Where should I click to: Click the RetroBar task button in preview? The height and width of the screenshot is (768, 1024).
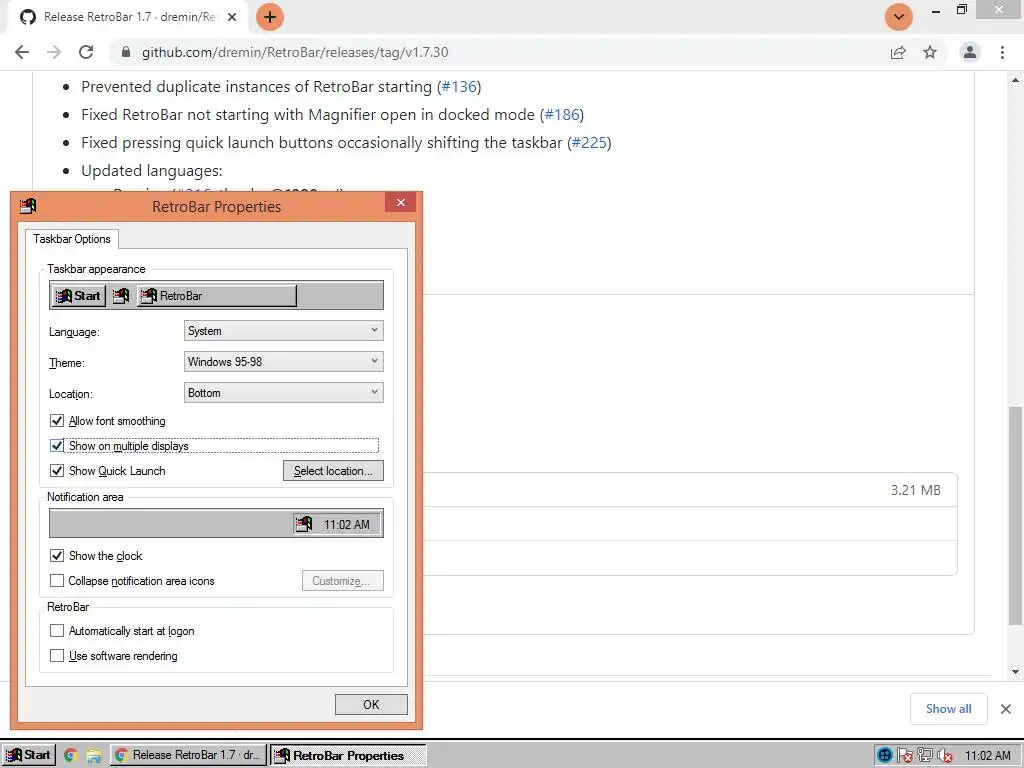click(217, 296)
